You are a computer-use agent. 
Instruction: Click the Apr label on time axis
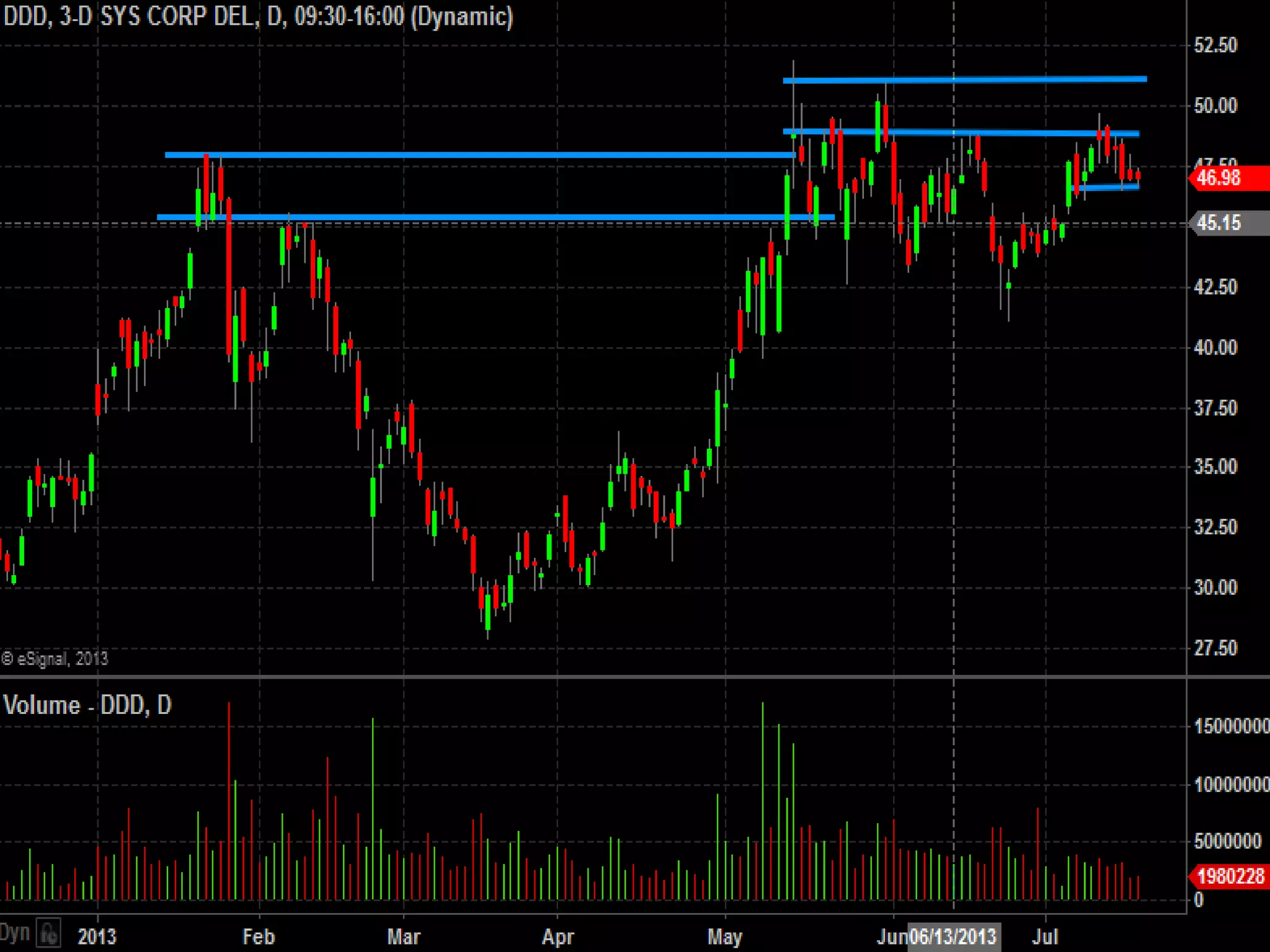click(x=557, y=937)
